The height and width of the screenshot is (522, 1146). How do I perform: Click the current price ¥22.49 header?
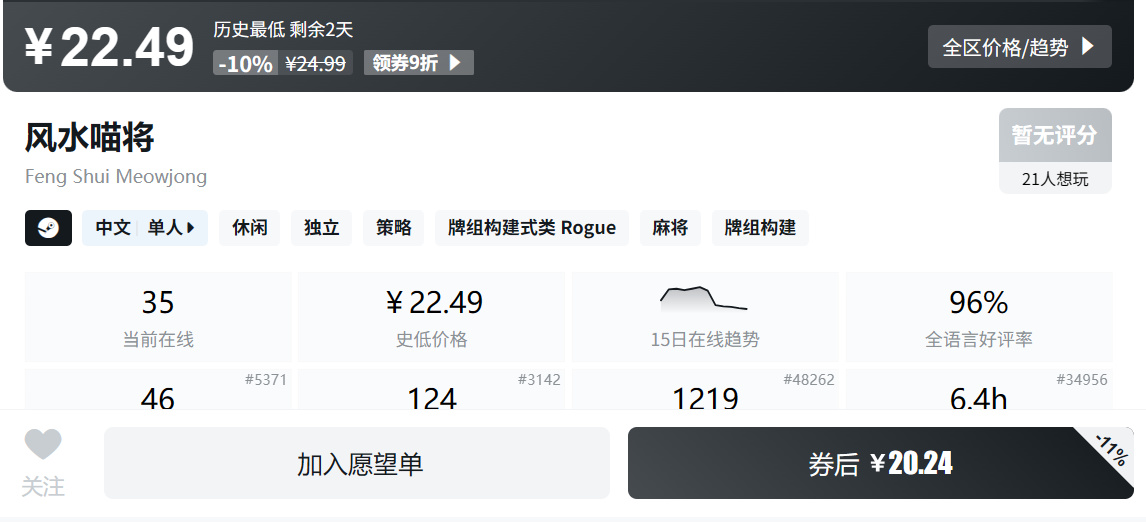tap(110, 47)
